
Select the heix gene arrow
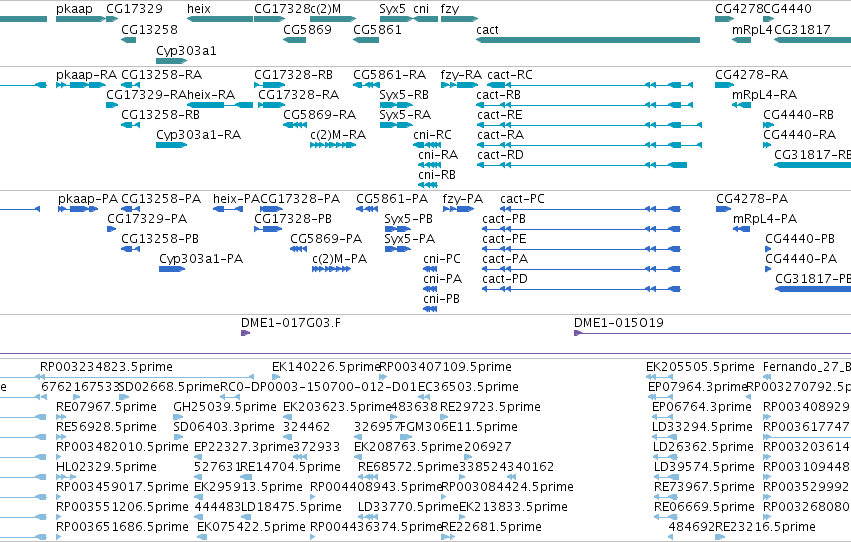(x=220, y=19)
